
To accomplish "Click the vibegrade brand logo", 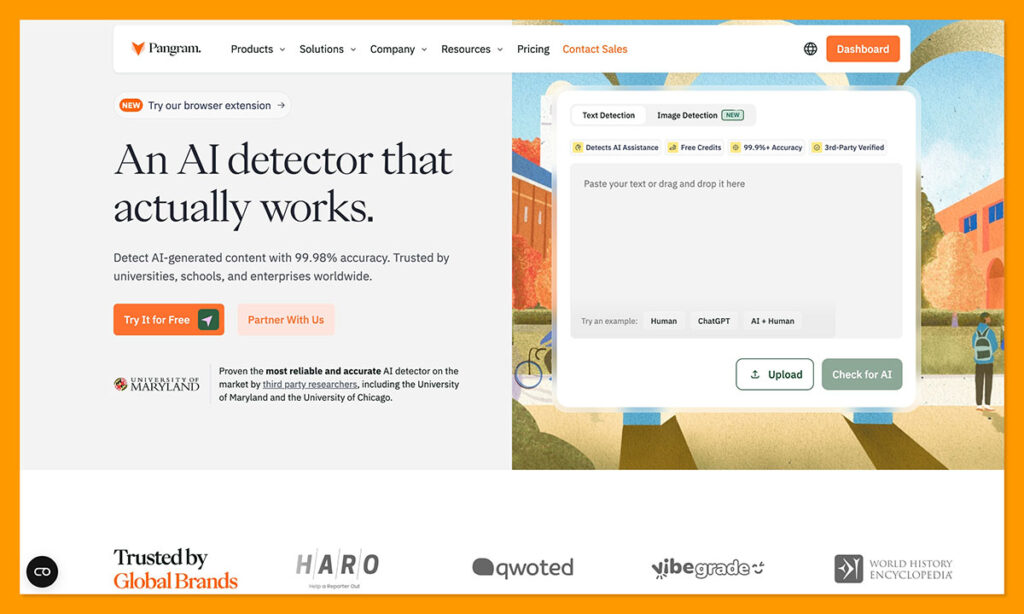I will tap(708, 568).
